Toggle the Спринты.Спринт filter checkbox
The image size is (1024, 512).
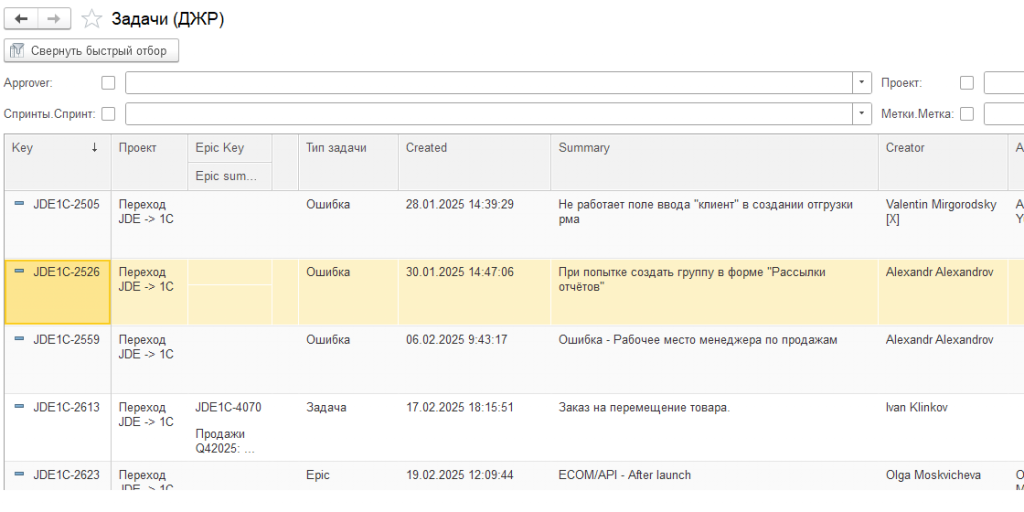tap(108, 114)
